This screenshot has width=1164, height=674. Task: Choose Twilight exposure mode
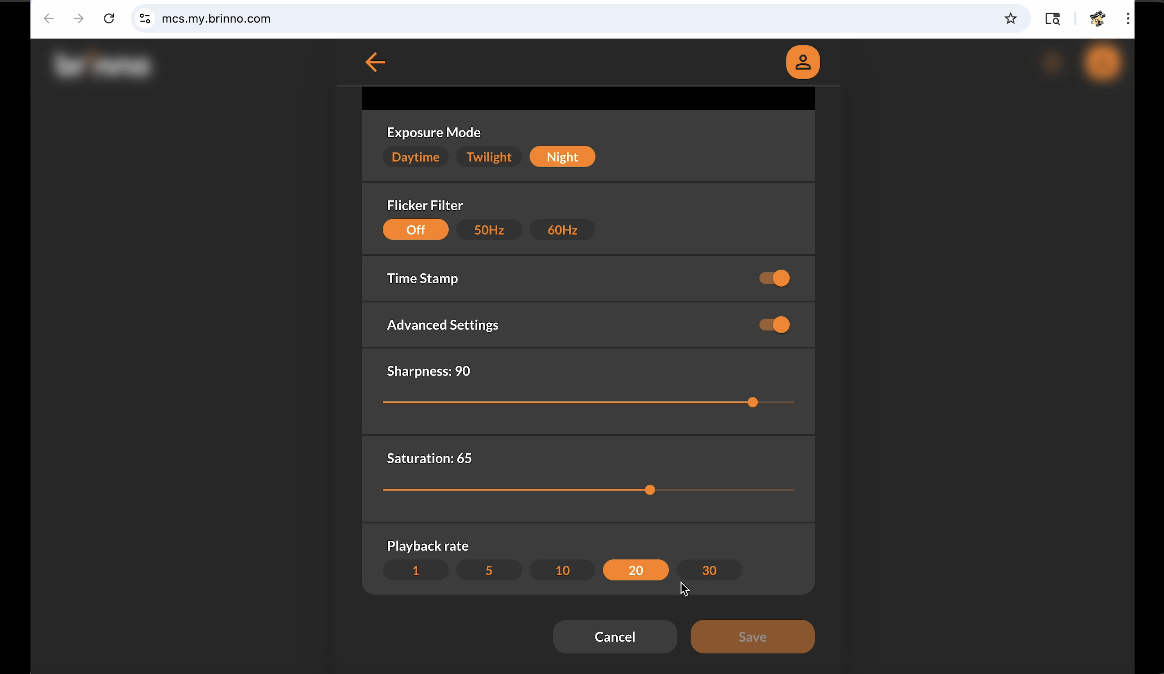pos(489,157)
